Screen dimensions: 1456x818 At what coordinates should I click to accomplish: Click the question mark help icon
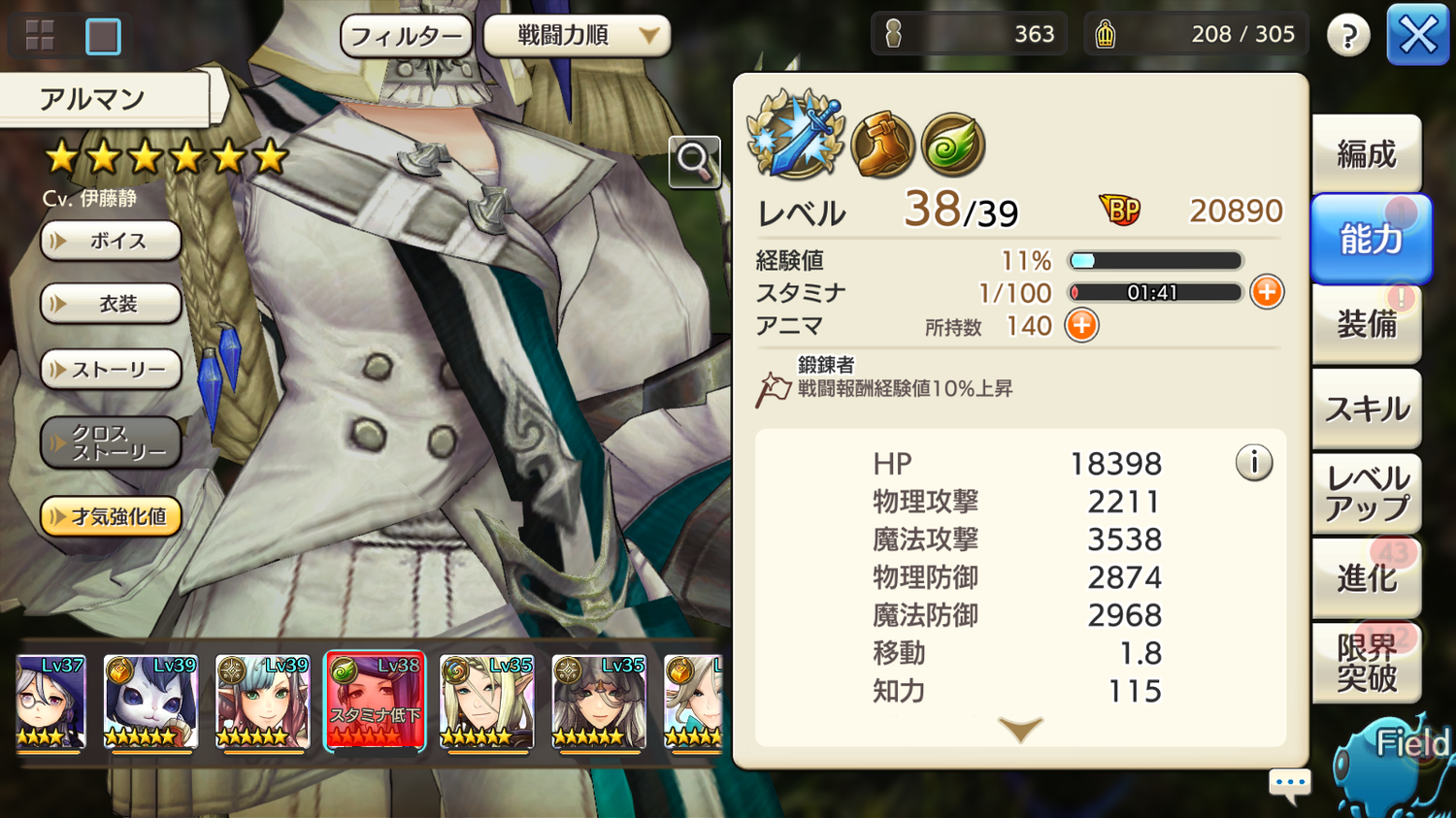[x=1348, y=36]
